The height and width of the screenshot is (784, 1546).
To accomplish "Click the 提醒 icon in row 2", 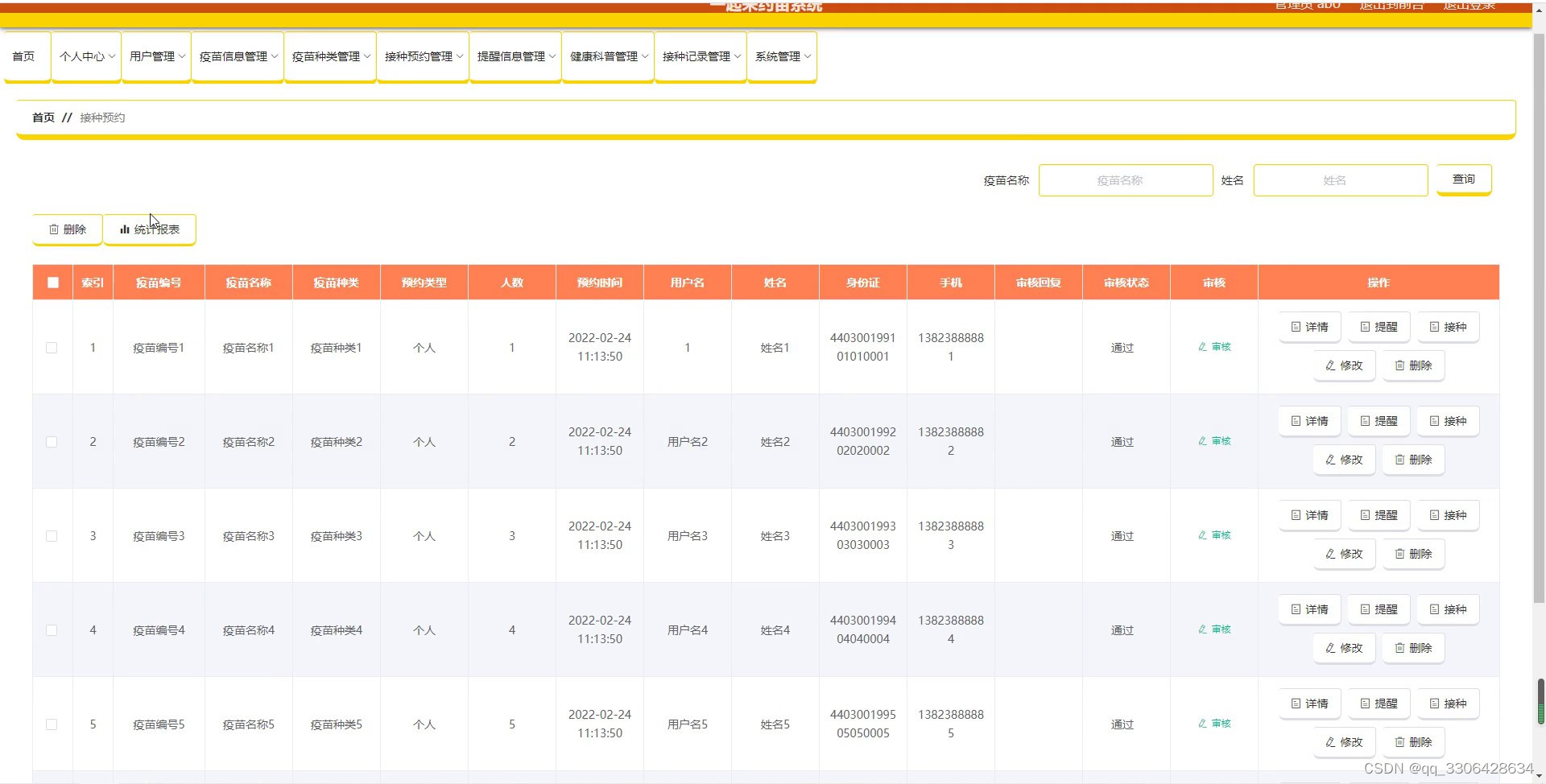I will pyautogui.click(x=1365, y=421).
